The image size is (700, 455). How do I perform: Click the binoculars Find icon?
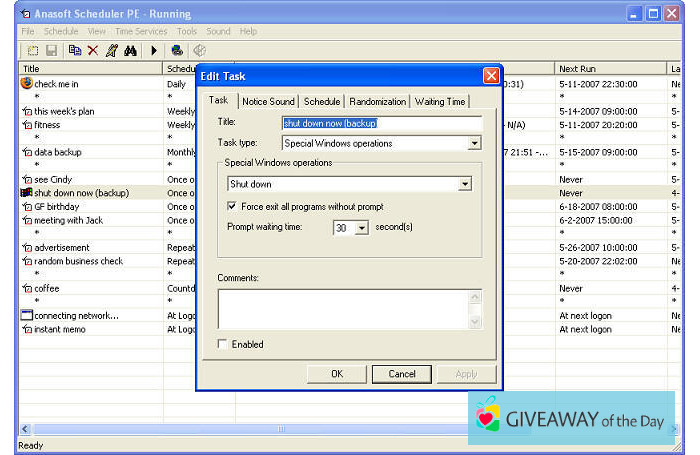(130, 50)
